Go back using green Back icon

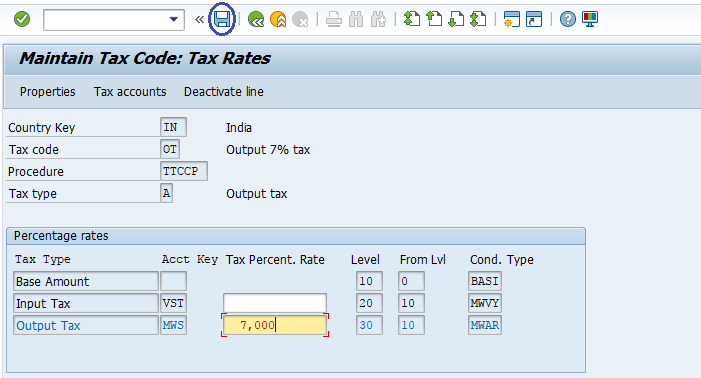tap(256, 20)
